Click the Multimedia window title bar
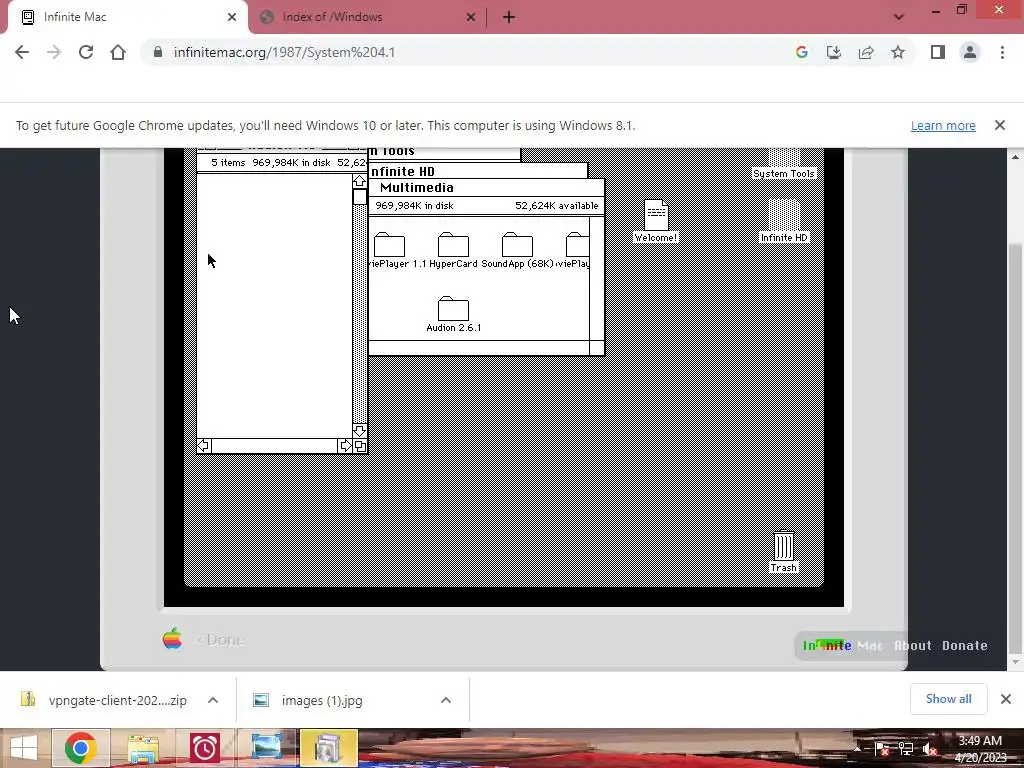1024x768 pixels. coord(486,188)
